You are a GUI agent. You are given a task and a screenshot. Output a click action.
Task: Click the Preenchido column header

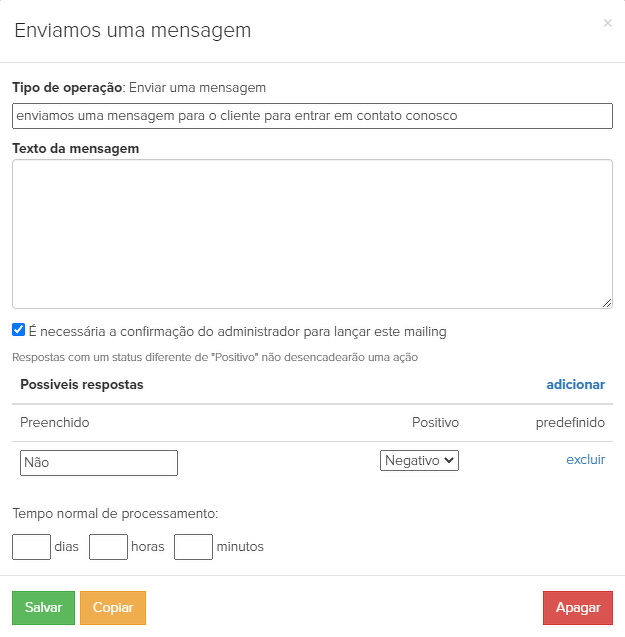tap(55, 423)
